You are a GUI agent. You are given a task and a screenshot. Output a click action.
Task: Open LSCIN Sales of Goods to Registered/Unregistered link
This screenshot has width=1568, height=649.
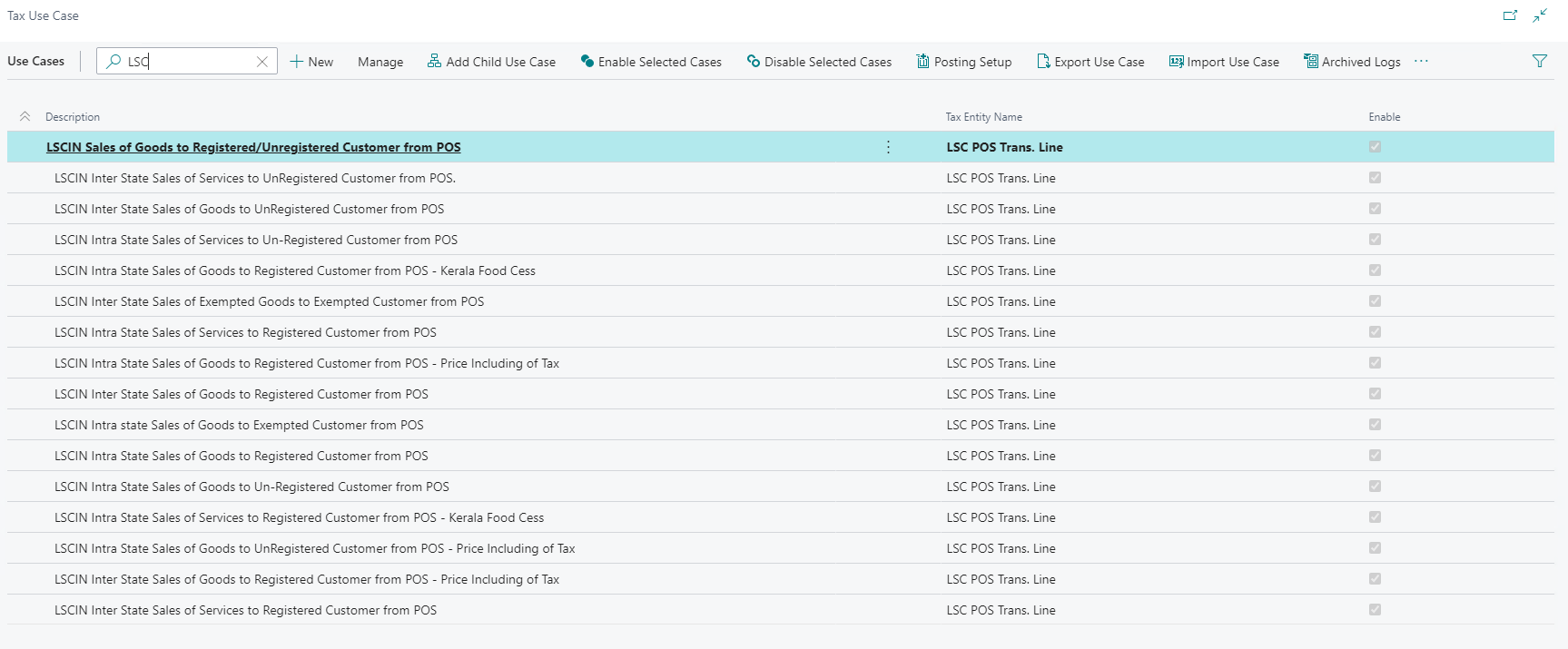click(253, 147)
